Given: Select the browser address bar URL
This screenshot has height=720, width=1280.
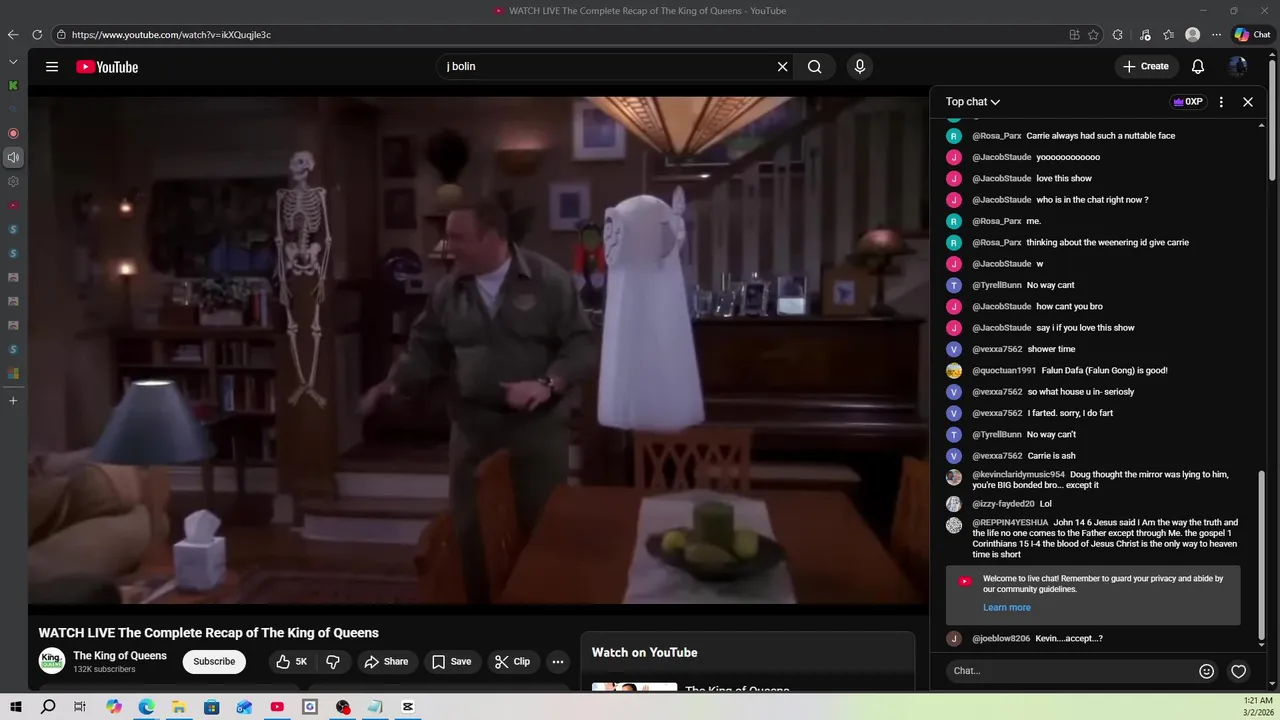Looking at the screenshot, I should click(x=171, y=35).
